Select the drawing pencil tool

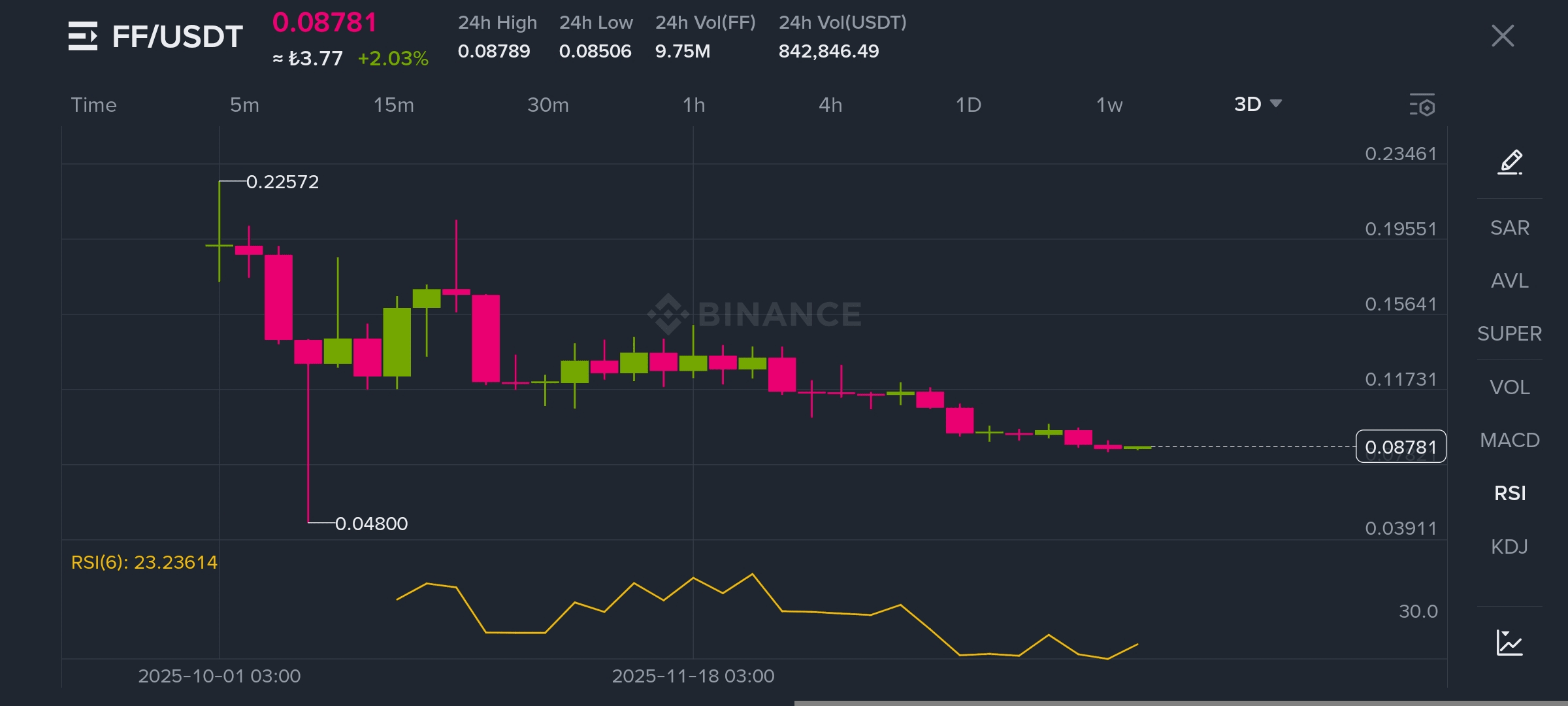click(x=1510, y=161)
